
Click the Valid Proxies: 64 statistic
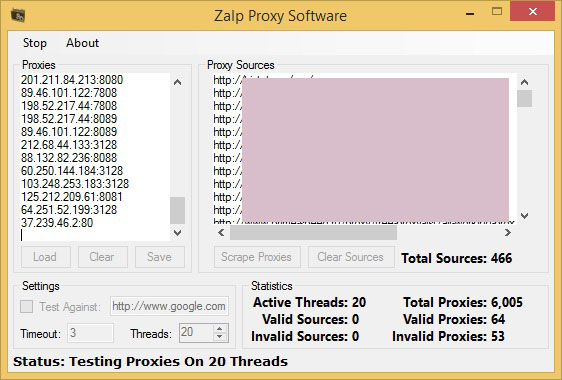[454, 319]
